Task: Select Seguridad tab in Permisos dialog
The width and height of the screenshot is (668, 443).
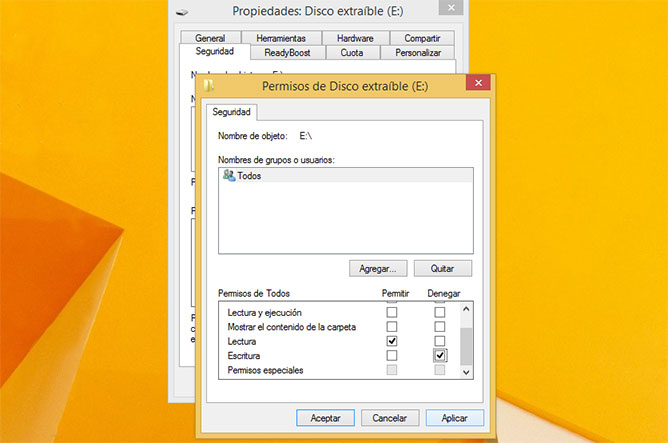Action: pyautogui.click(x=231, y=112)
